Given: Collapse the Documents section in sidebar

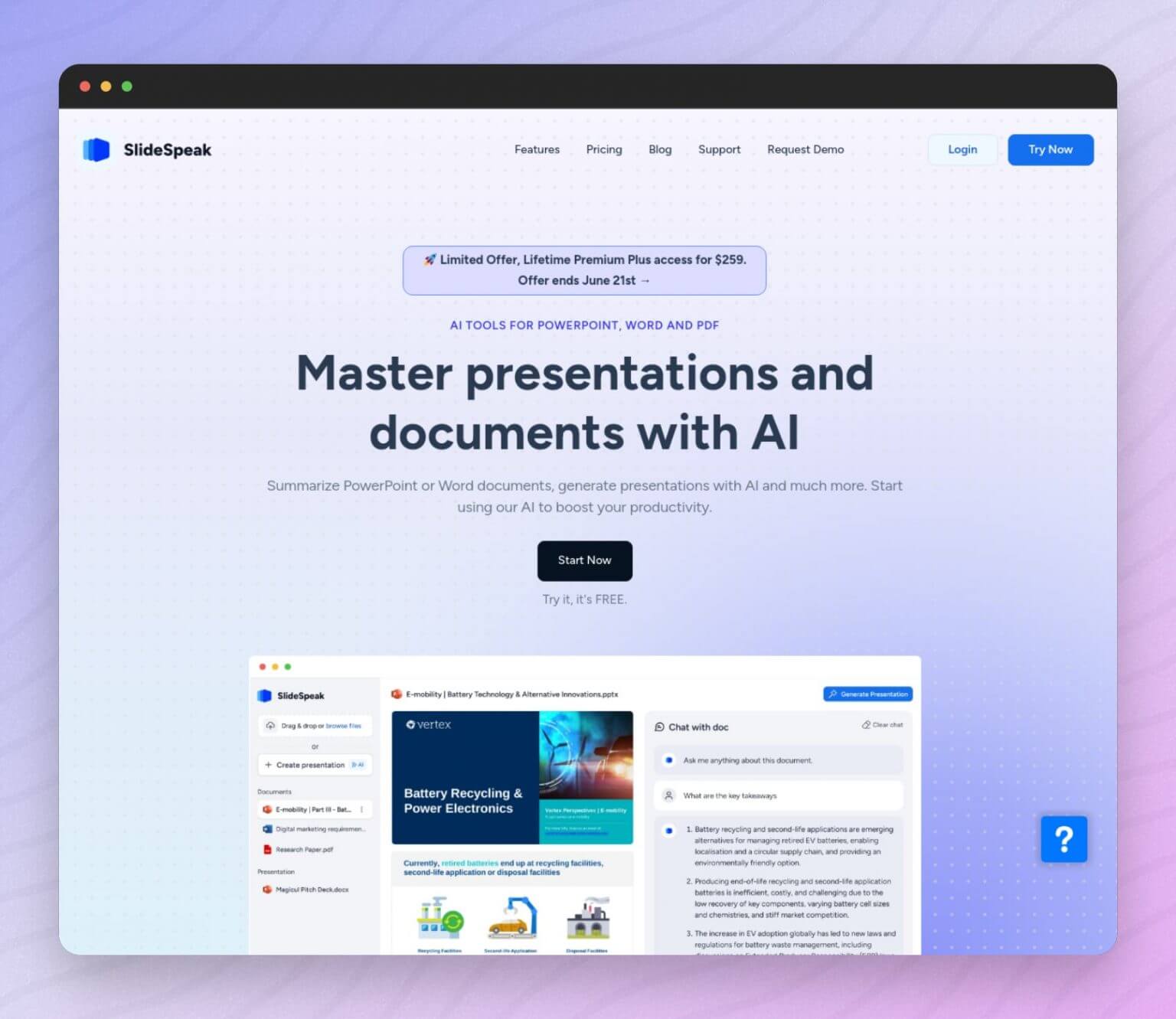Looking at the screenshot, I should point(274,792).
